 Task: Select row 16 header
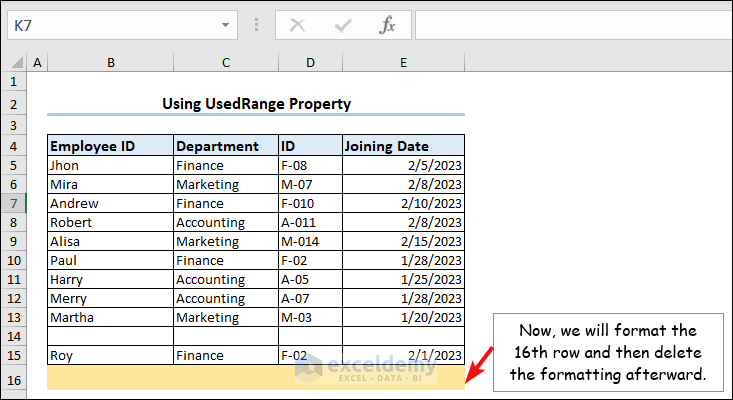14,380
